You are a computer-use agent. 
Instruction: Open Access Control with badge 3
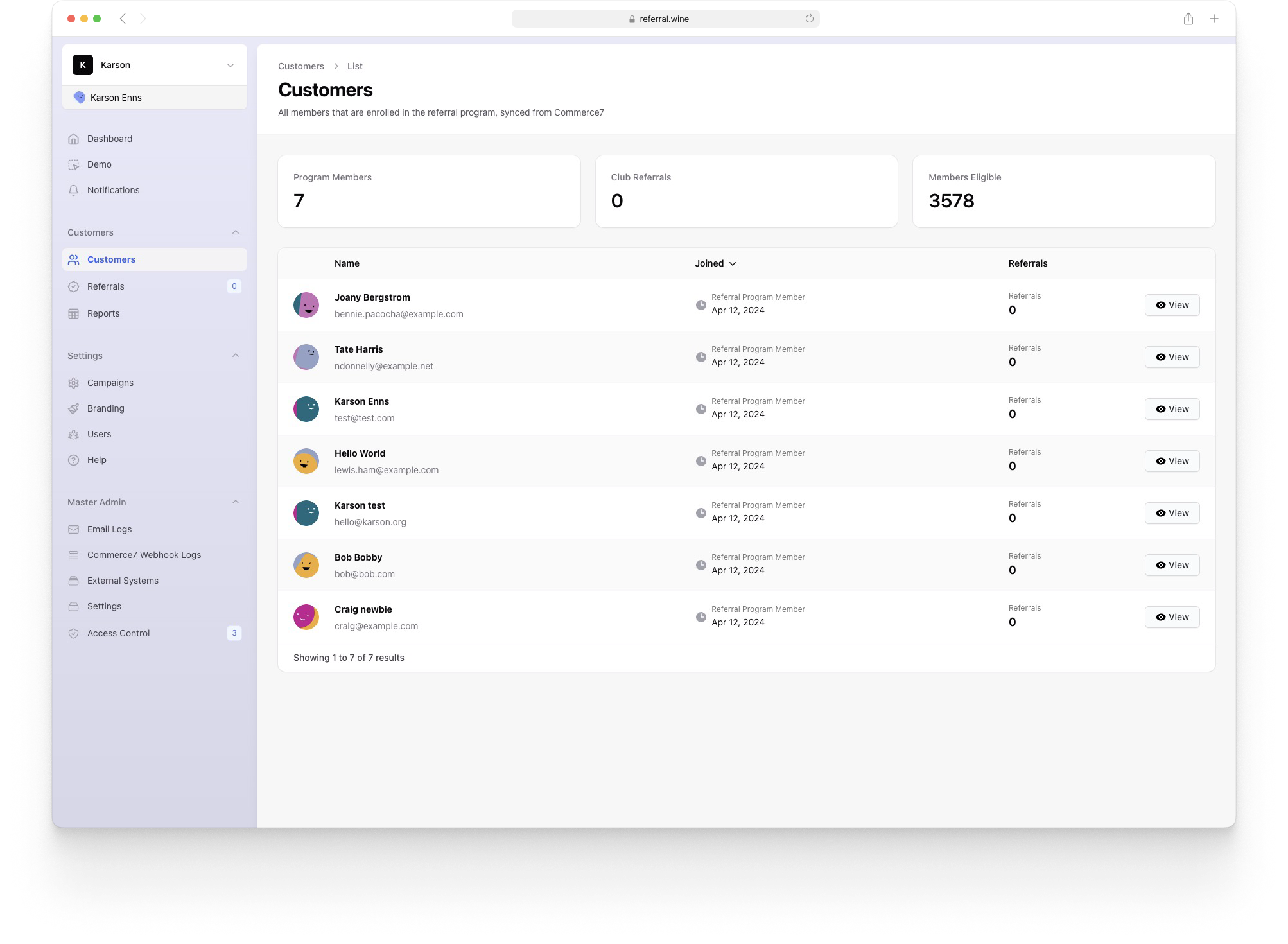pos(118,633)
